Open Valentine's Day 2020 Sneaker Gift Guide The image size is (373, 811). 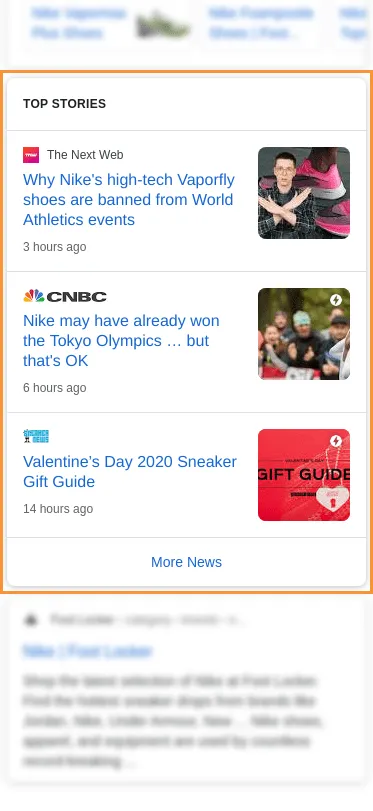pyautogui.click(x=130, y=472)
